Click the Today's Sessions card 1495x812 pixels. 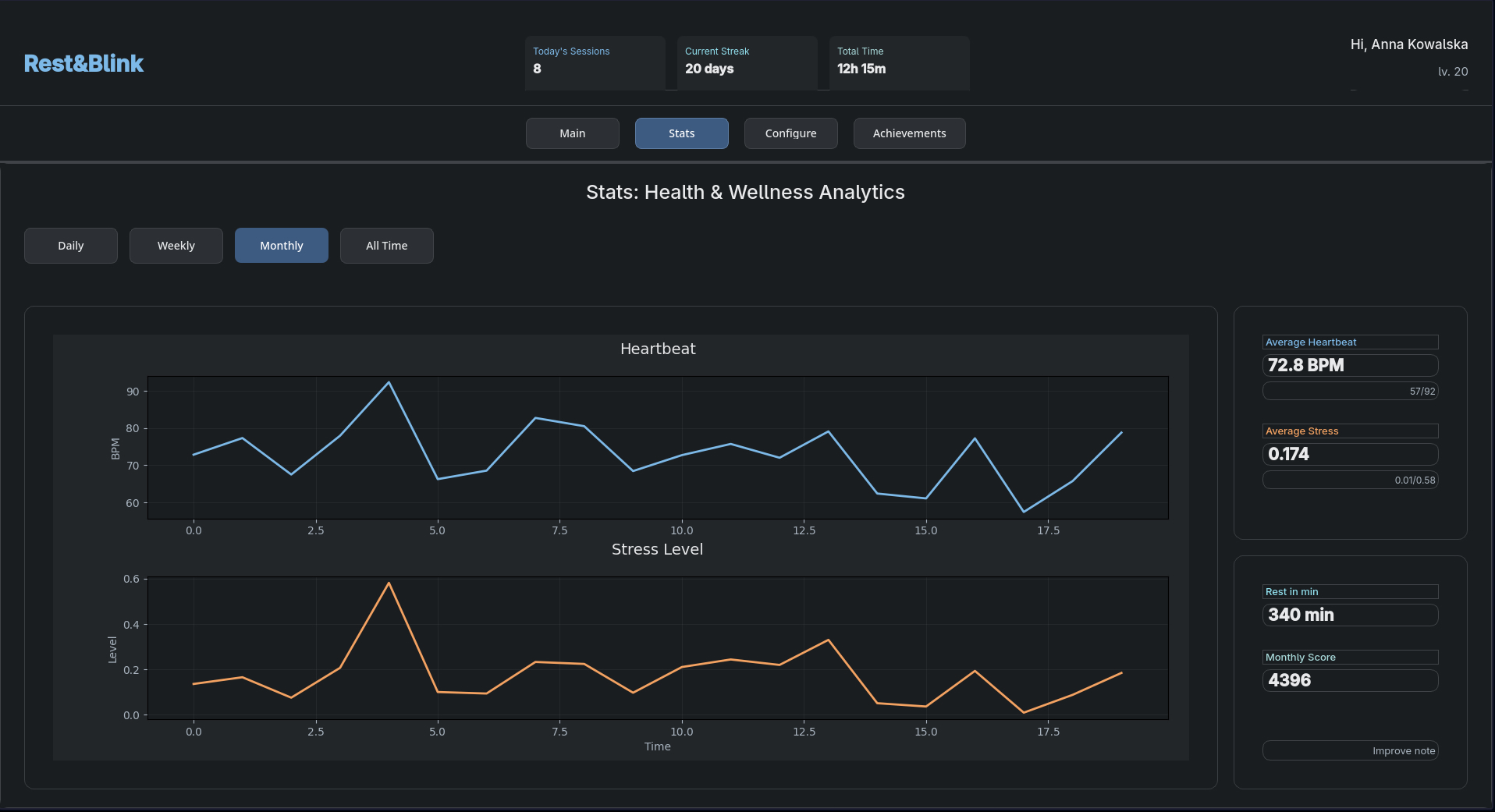coord(595,62)
